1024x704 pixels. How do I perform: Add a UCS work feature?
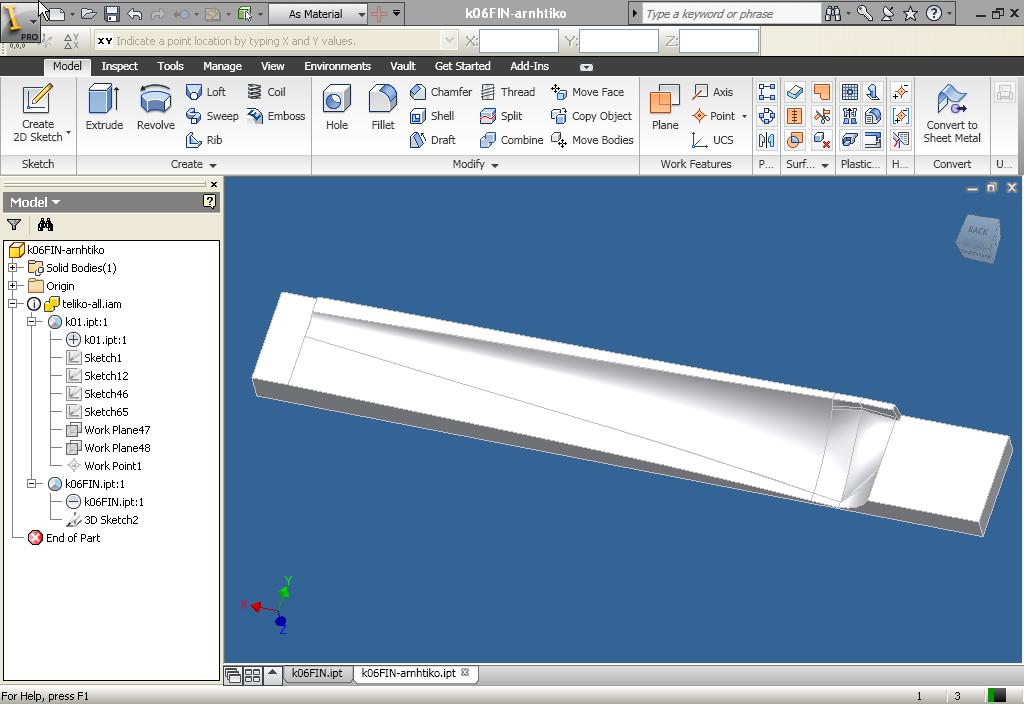pos(712,140)
